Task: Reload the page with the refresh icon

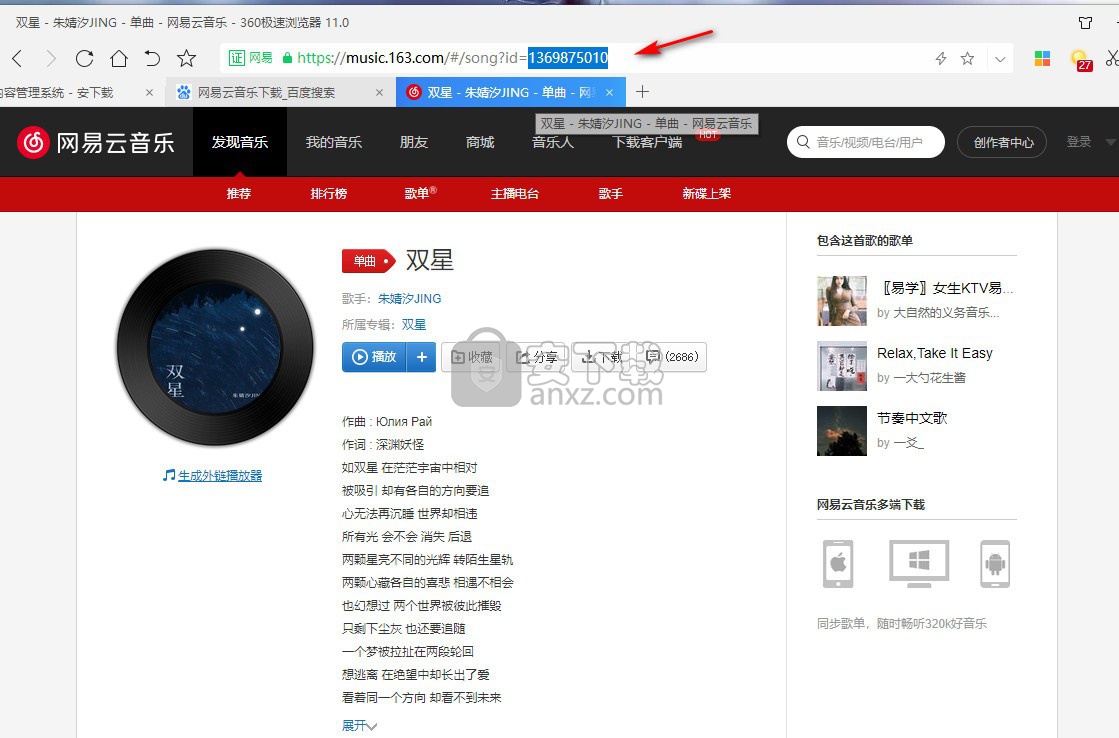Action: (84, 58)
